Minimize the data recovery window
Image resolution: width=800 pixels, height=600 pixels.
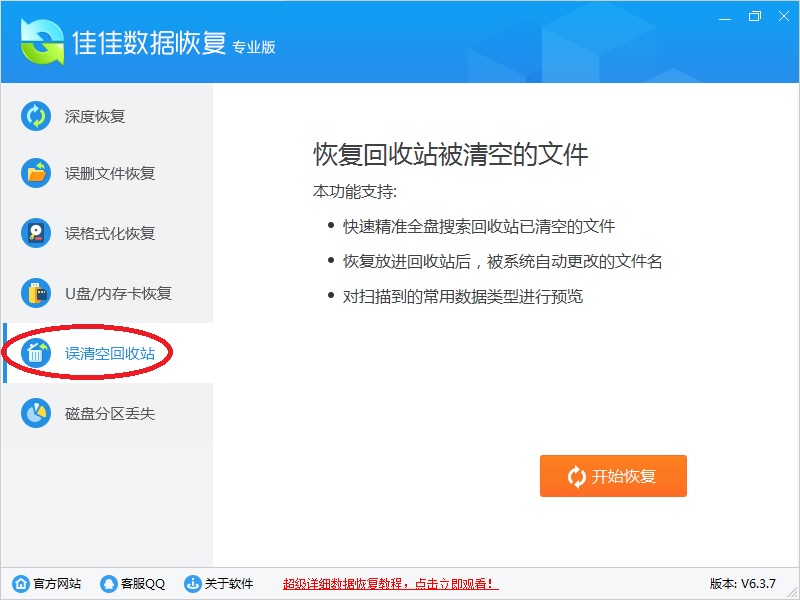pos(724,17)
